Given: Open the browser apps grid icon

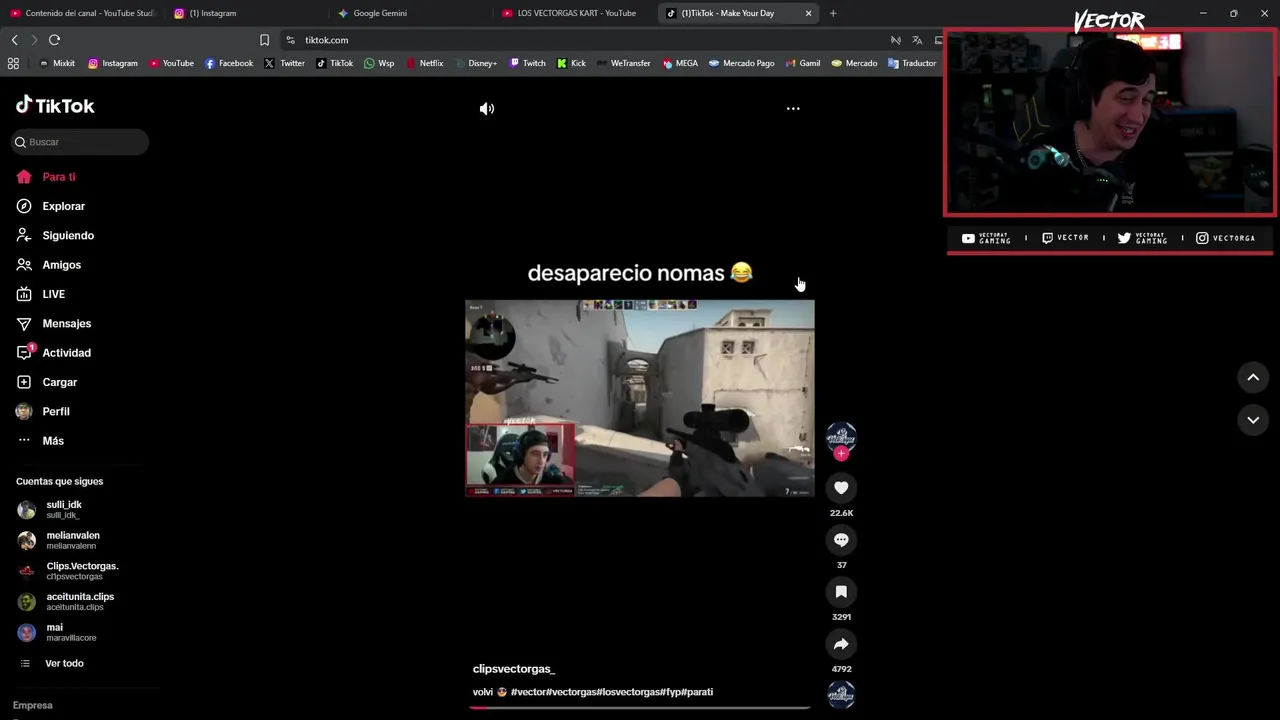Looking at the screenshot, I should coord(13,63).
